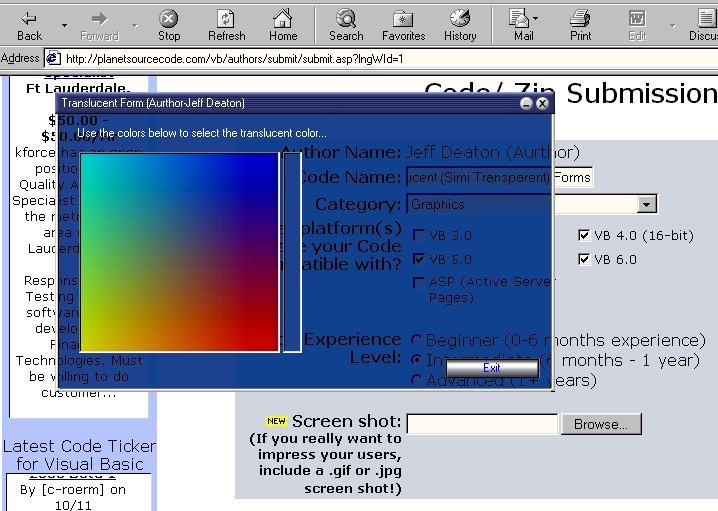The image size is (718, 511).
Task: Pick a color from the gradient palette
Action: click(x=180, y=252)
